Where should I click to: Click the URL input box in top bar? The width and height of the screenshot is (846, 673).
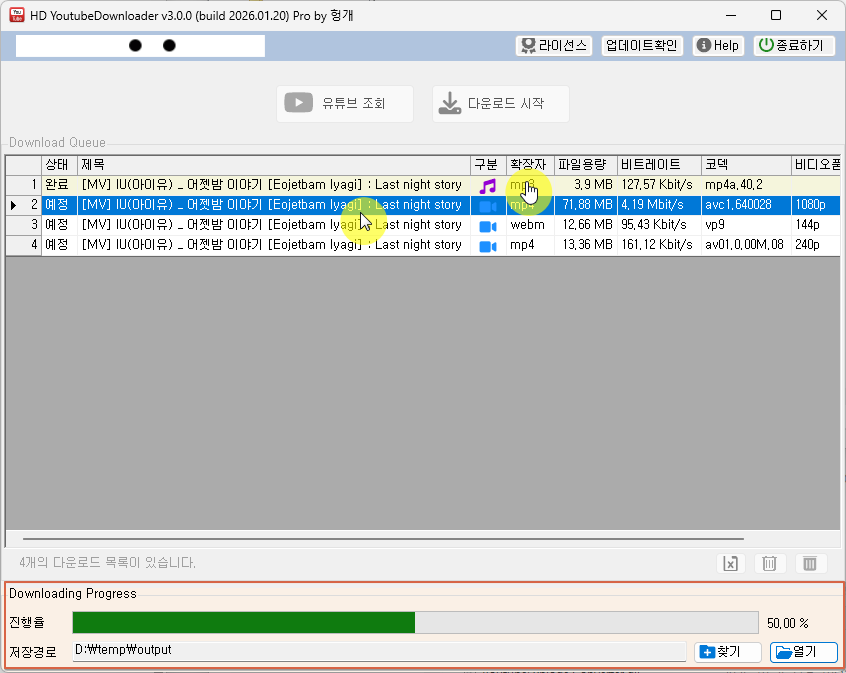click(x=140, y=46)
